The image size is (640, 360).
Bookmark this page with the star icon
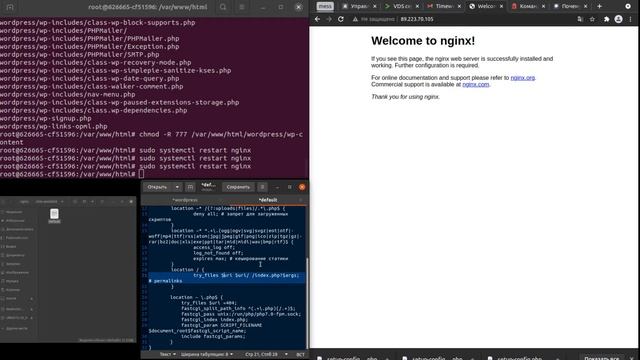tap(592, 19)
